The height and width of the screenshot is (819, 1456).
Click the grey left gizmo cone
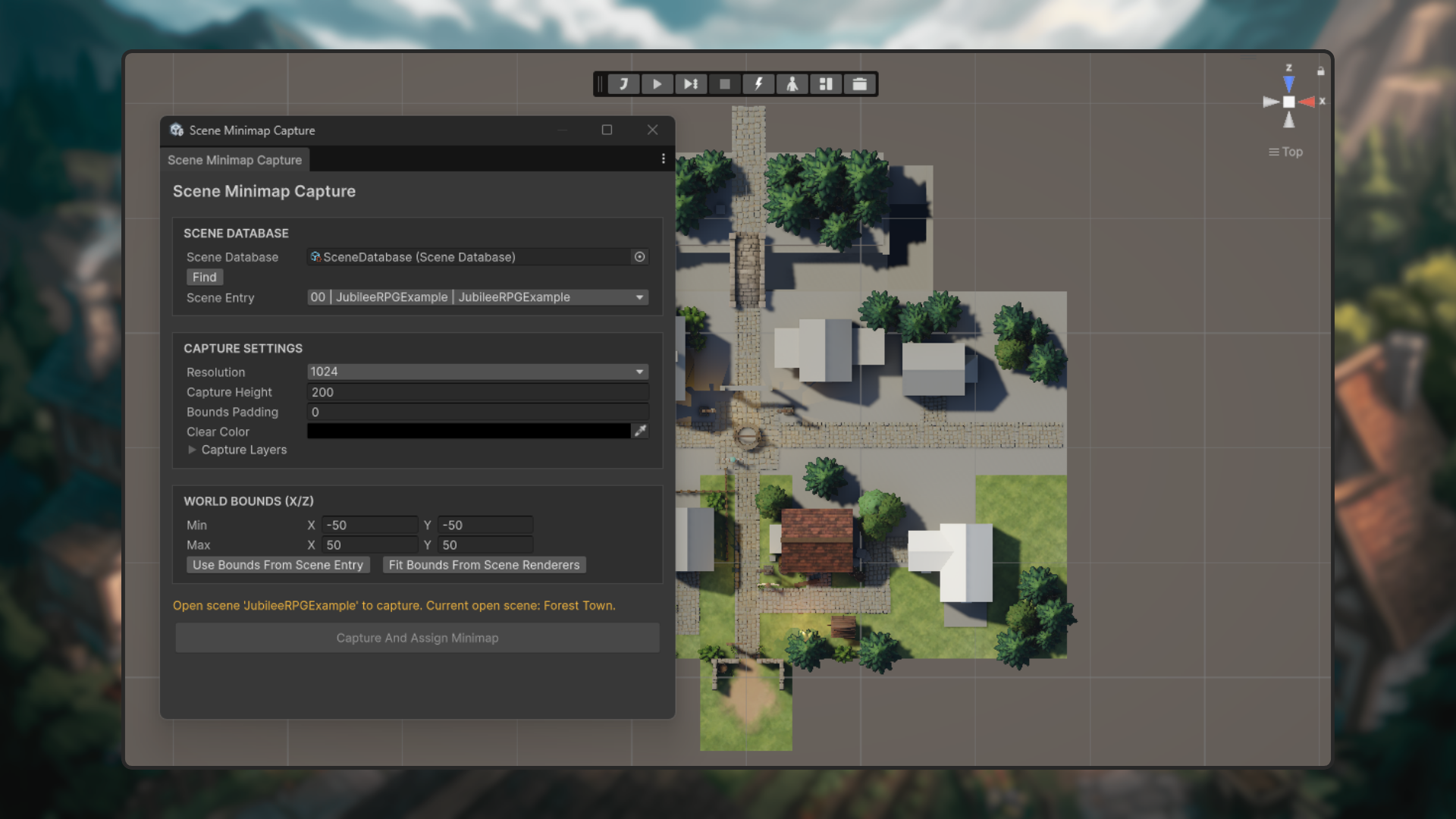(1271, 102)
